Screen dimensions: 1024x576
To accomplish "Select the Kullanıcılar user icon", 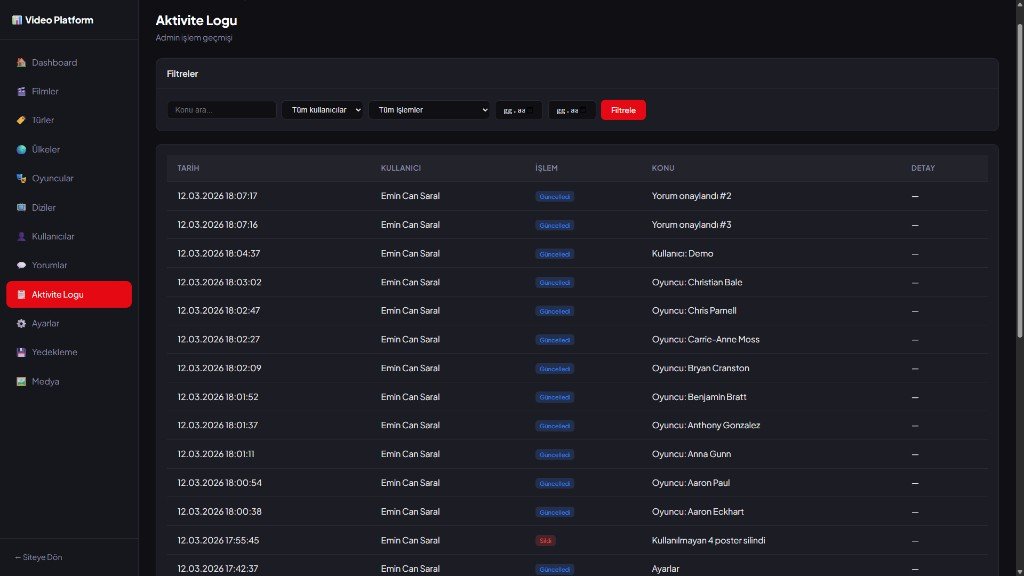I will click(21, 236).
